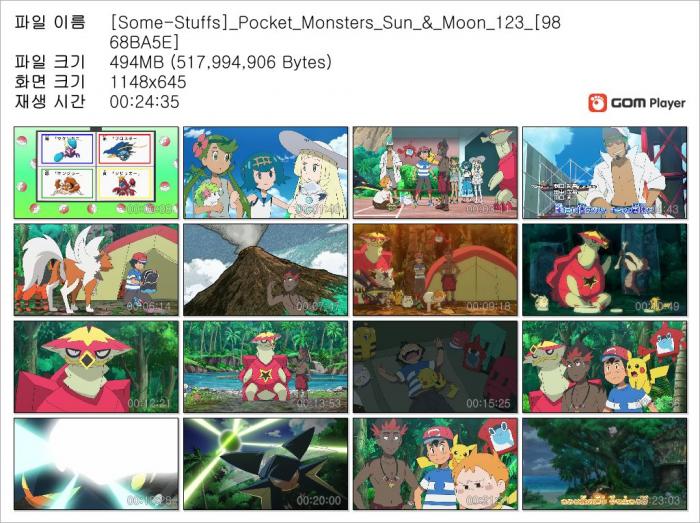The image size is (700, 523).
Task: Select the ending forest thumbnail at 23:03
Action: point(605,464)
